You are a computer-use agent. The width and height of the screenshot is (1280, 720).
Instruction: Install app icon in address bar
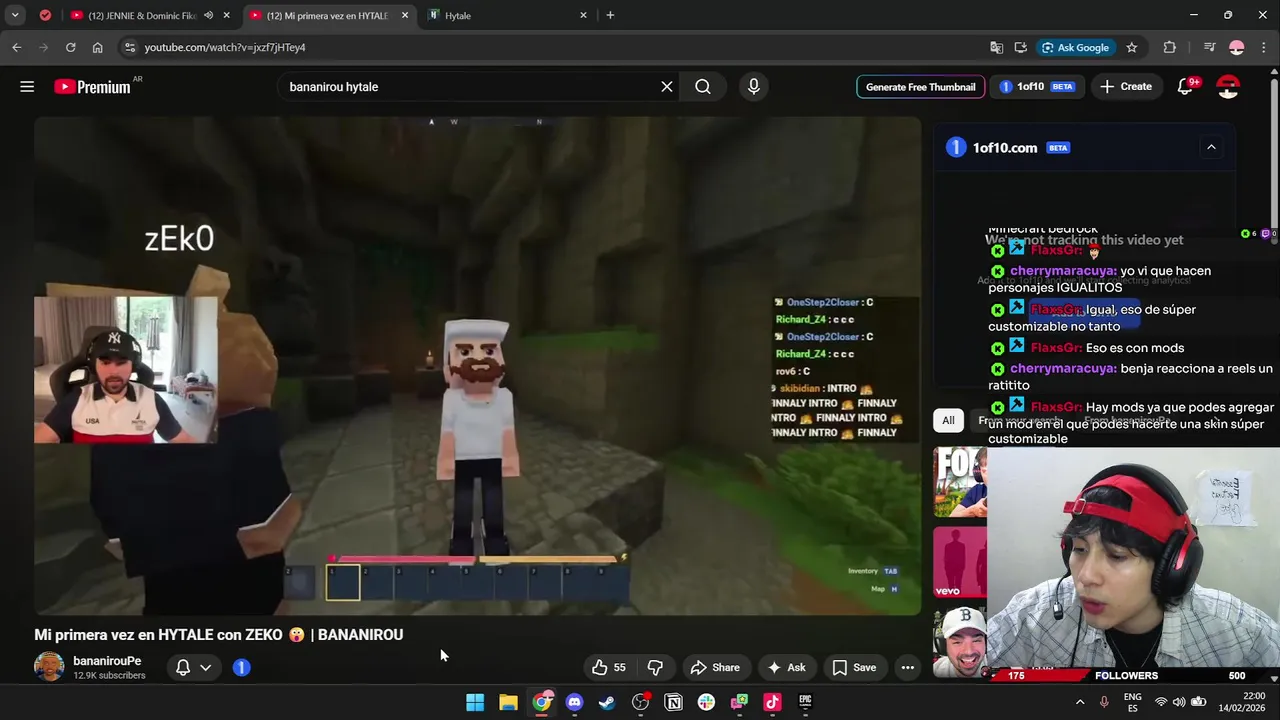click(1020, 47)
